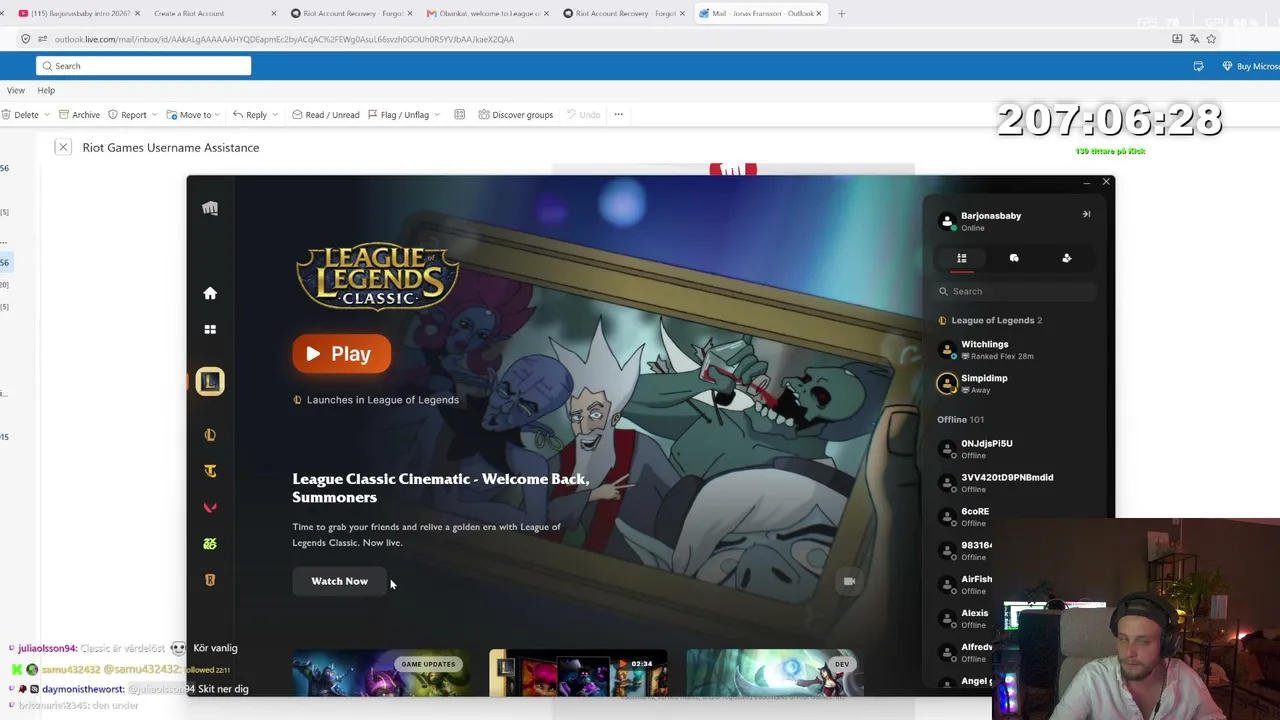1280x720 pixels.
Task: Expand the Report dropdown arrow
Action: pos(156,115)
